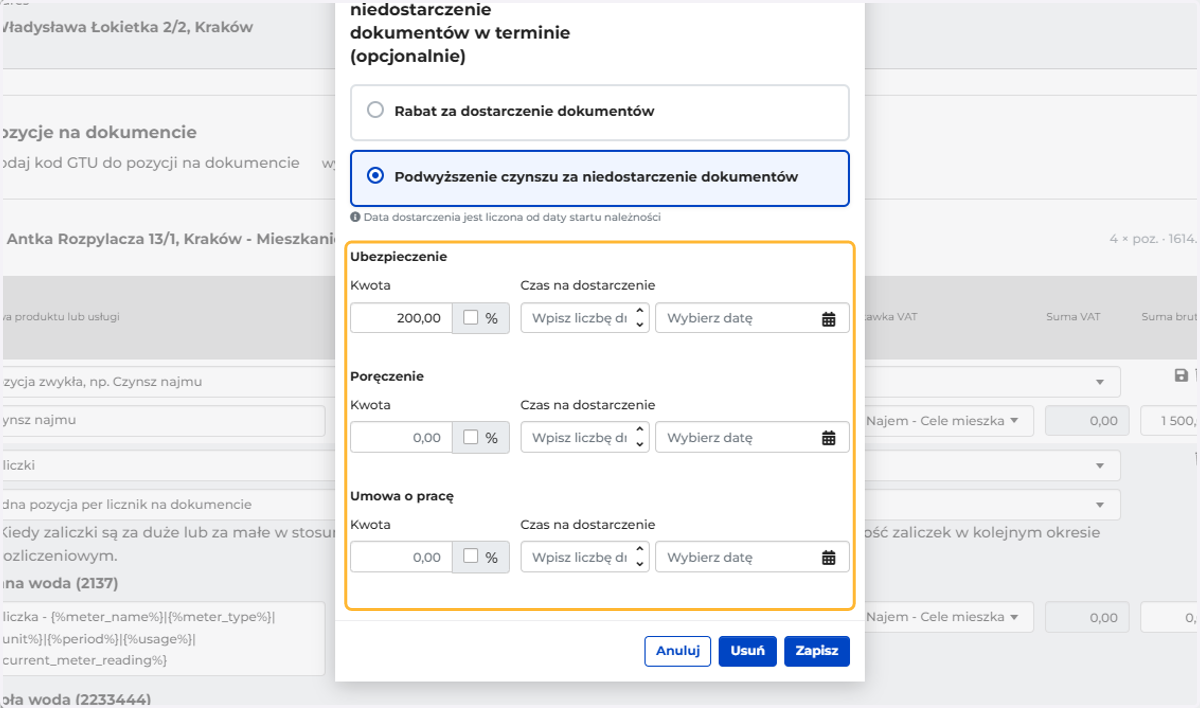Click the Zapisz button

tap(817, 651)
